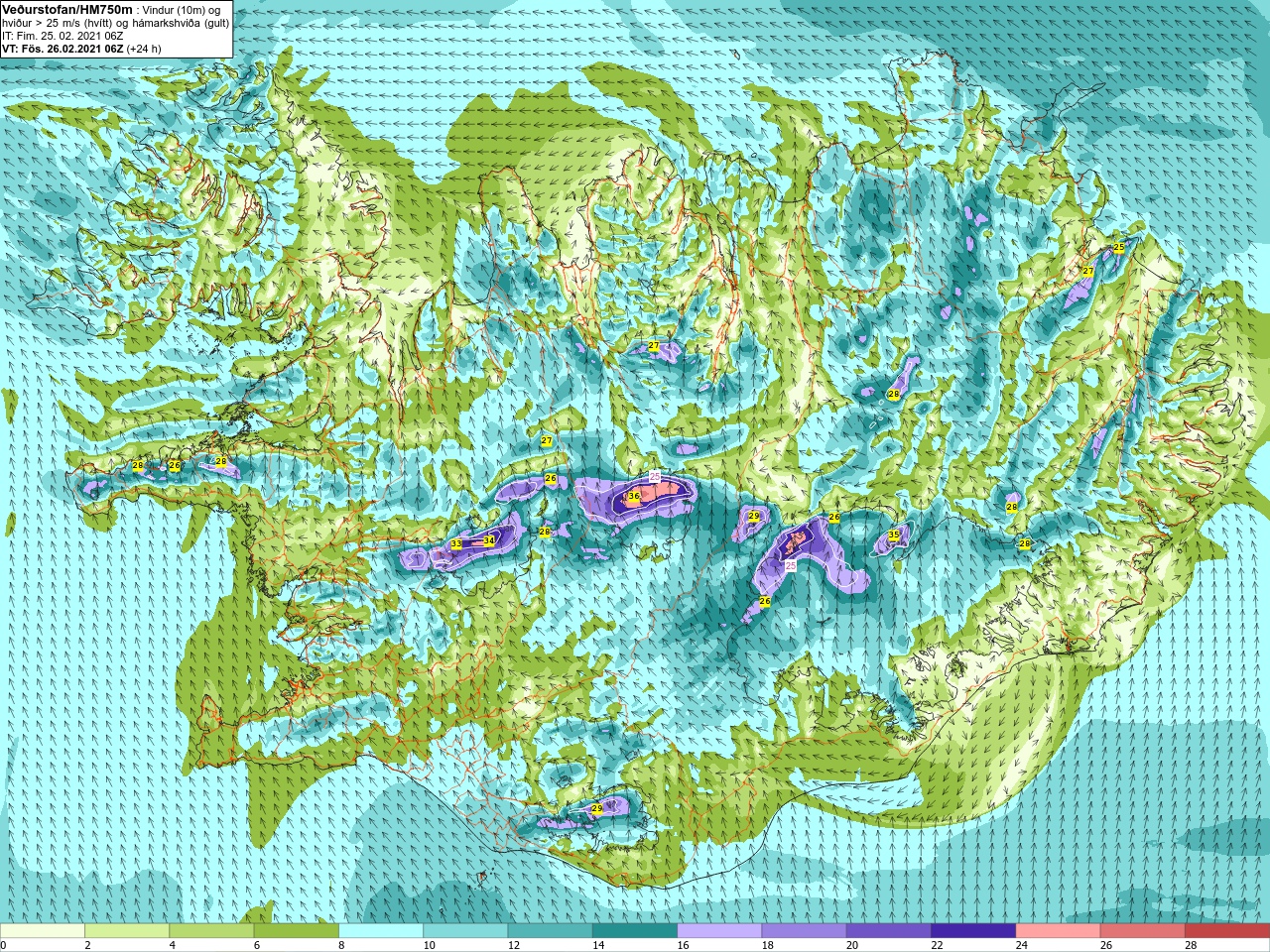Click the 18–20 m/s medium purple legend swatch
The width and height of the screenshot is (1270, 952).
tap(805, 931)
